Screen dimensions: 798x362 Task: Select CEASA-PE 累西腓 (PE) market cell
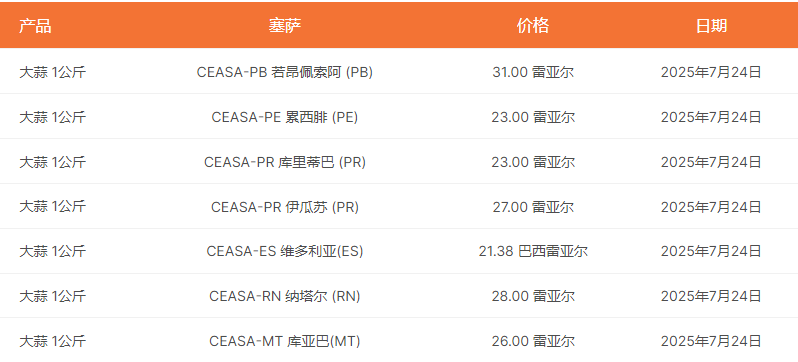pos(285,117)
